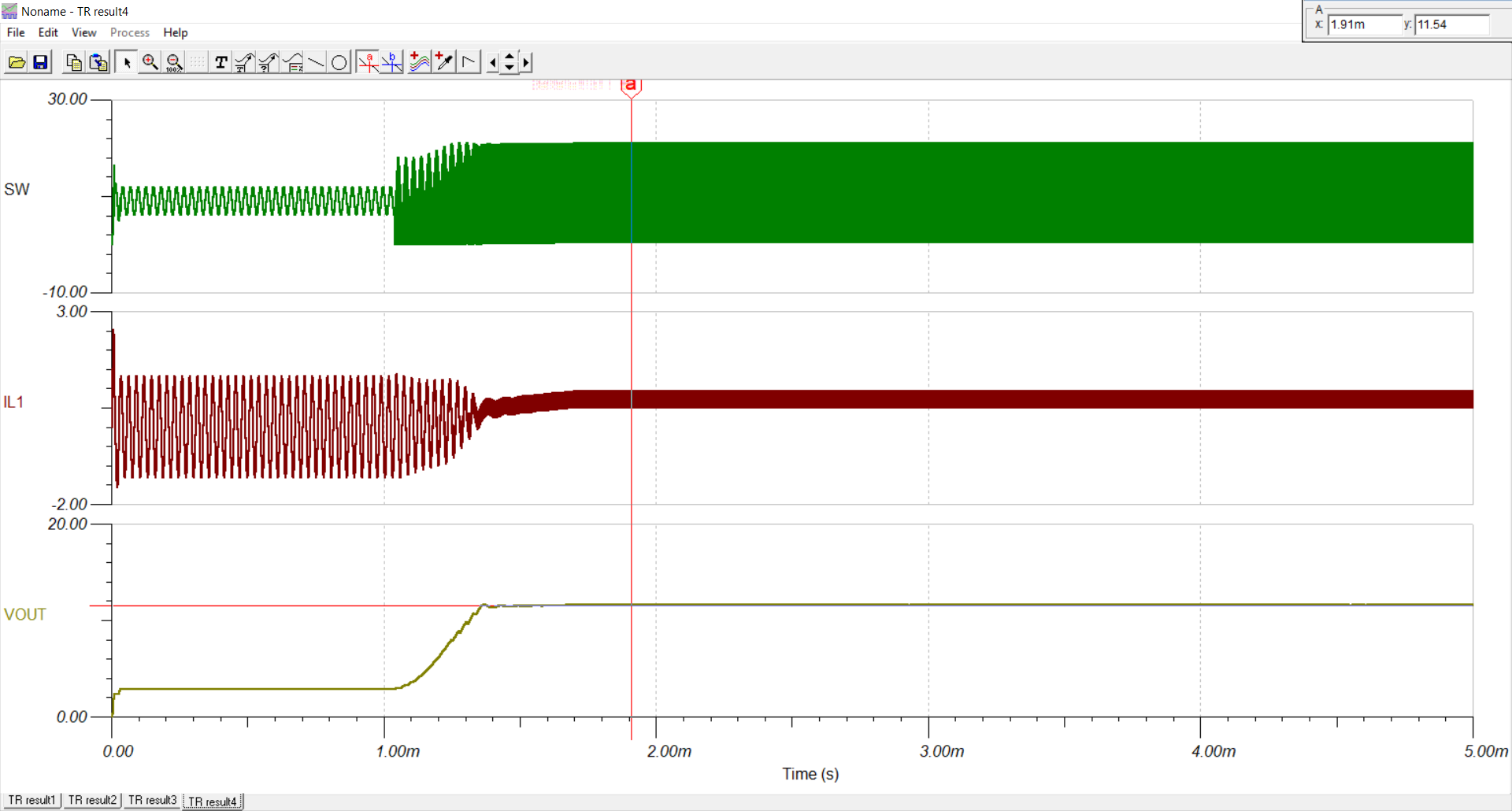Select the TR result4 tab
Image resolution: width=1512 pixels, height=811 pixels.
(x=213, y=802)
